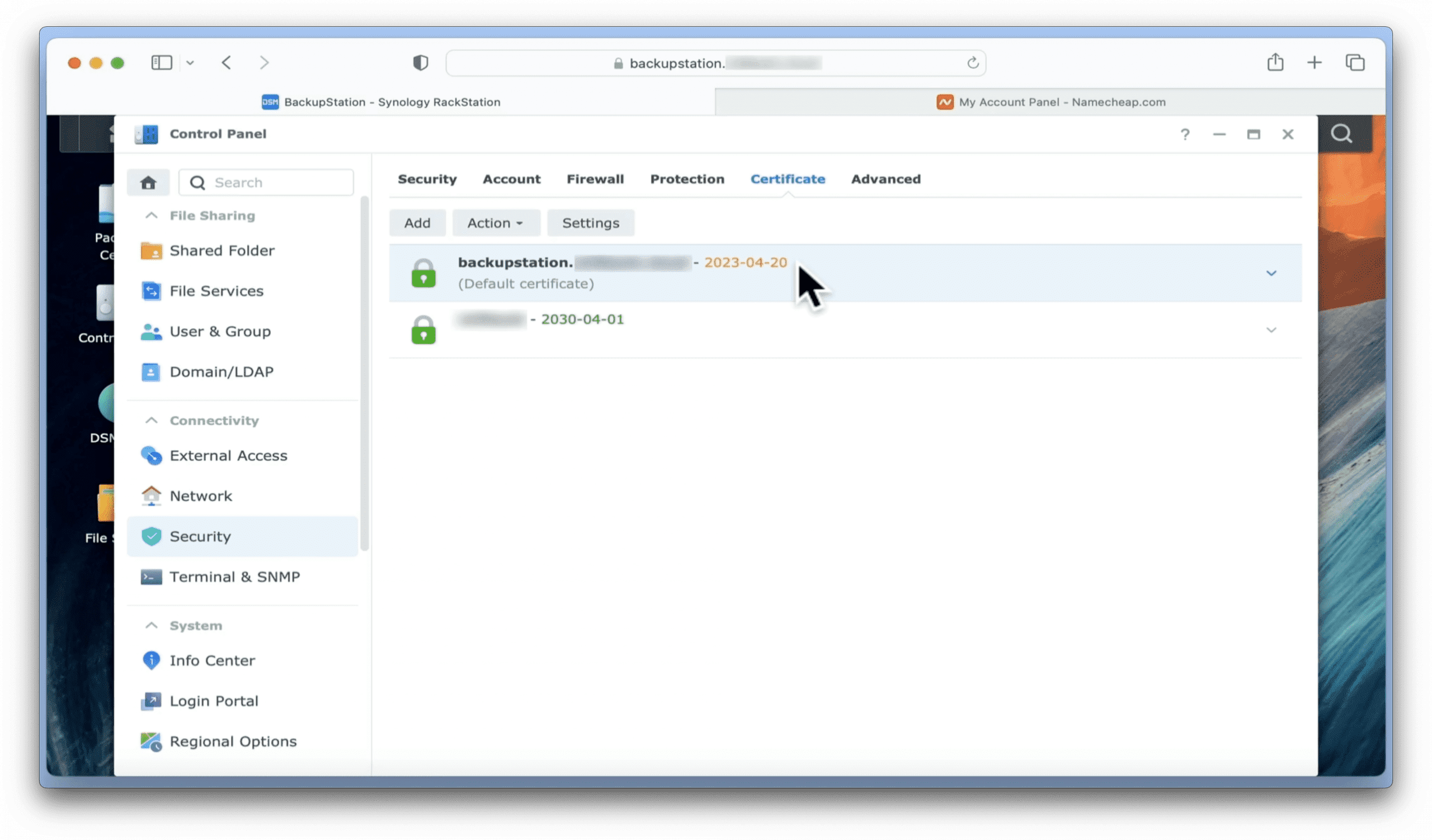Click the Safari address bar

[715, 63]
